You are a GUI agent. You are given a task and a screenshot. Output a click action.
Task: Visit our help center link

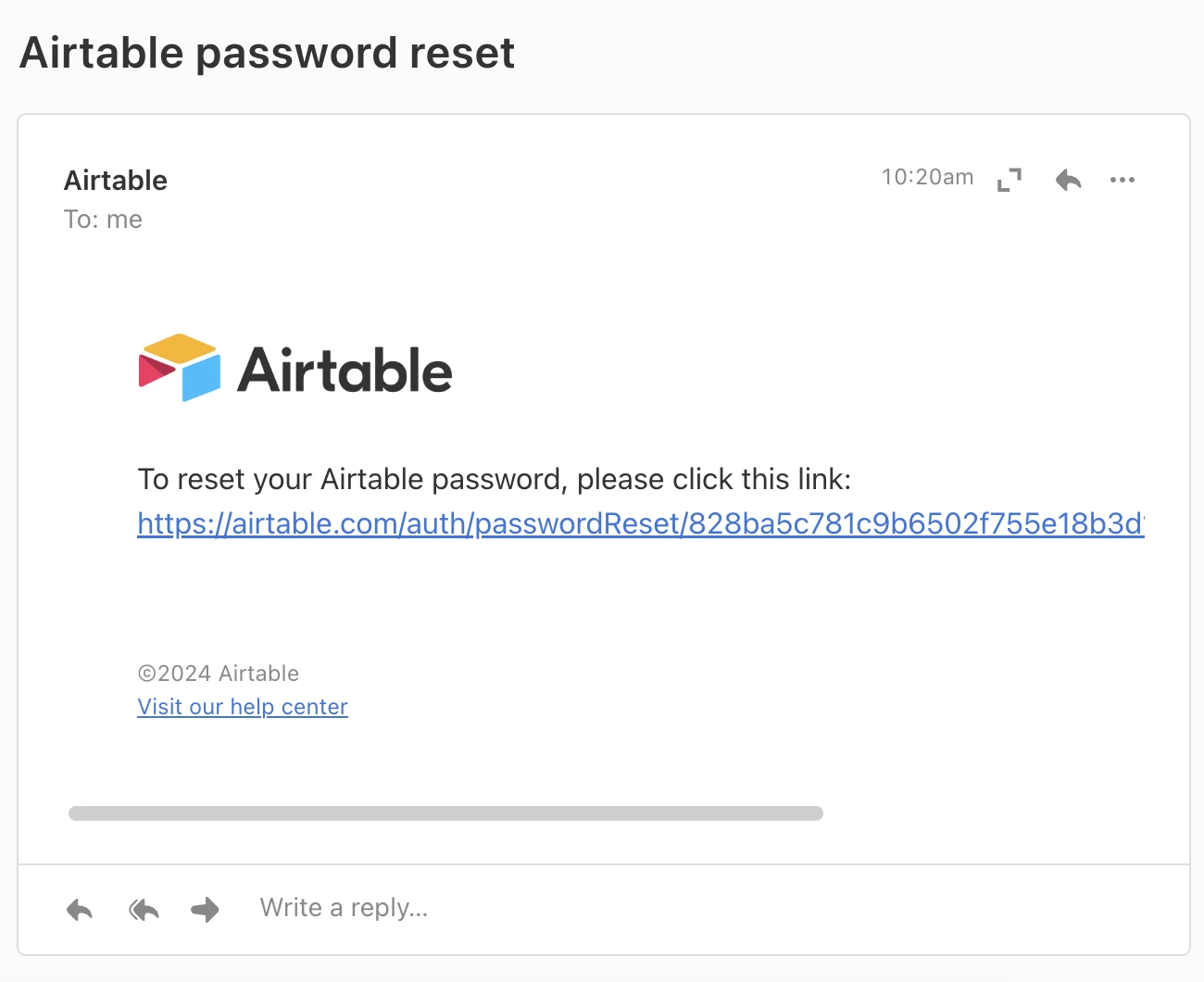243,707
